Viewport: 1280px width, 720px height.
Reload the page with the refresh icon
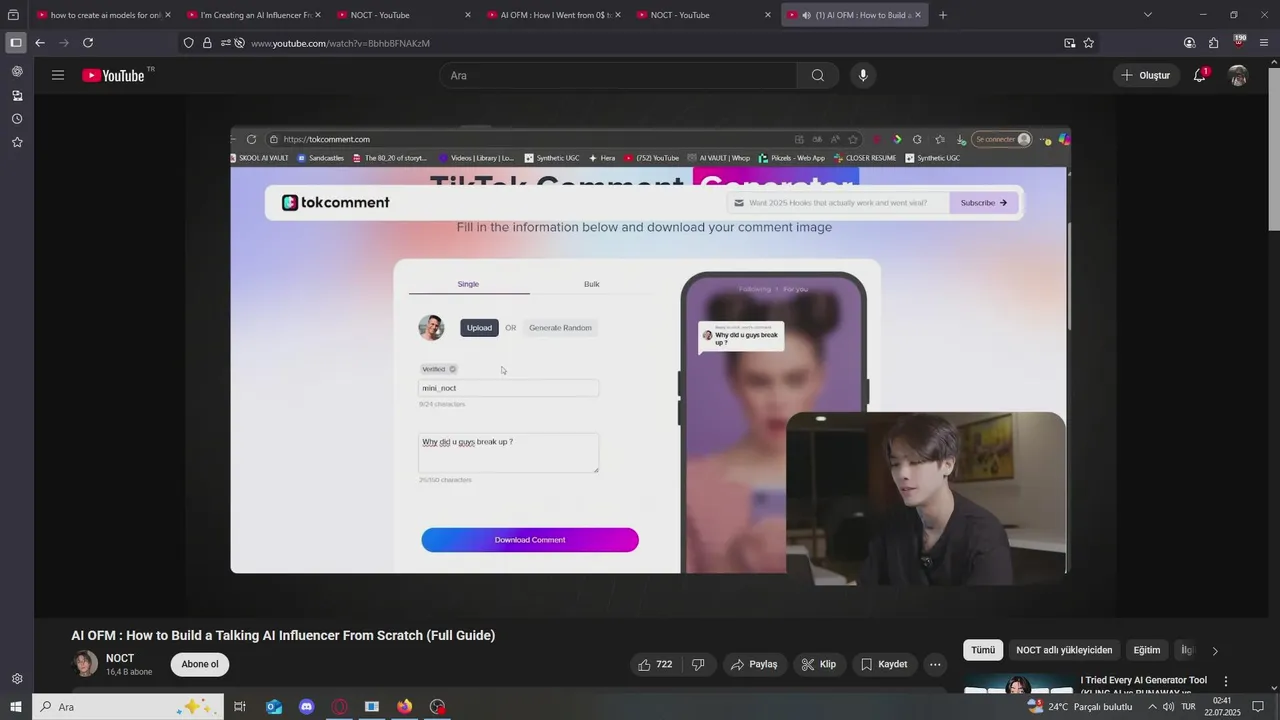pyautogui.click(x=88, y=43)
